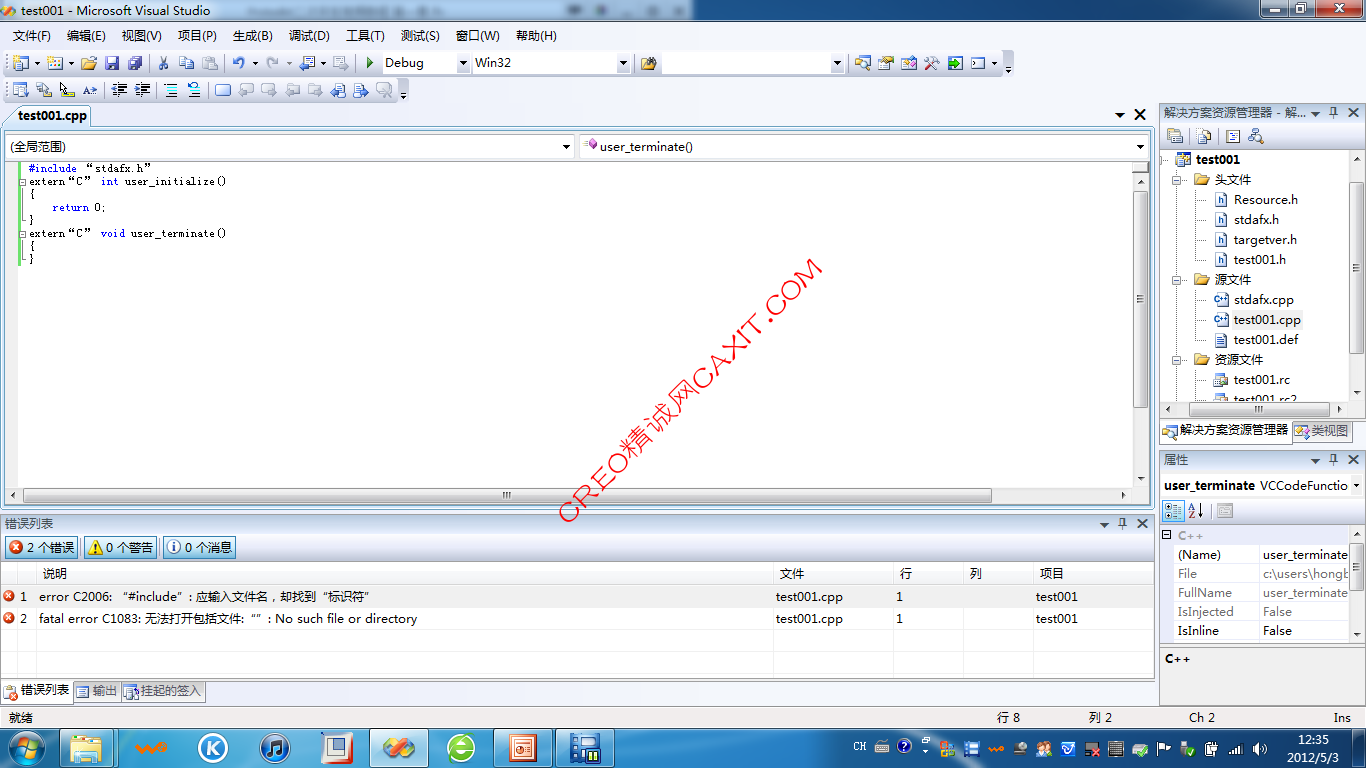The height and width of the screenshot is (768, 1366).
Task: Click the iTunes music icon in the taskbar
Action: tap(275, 747)
